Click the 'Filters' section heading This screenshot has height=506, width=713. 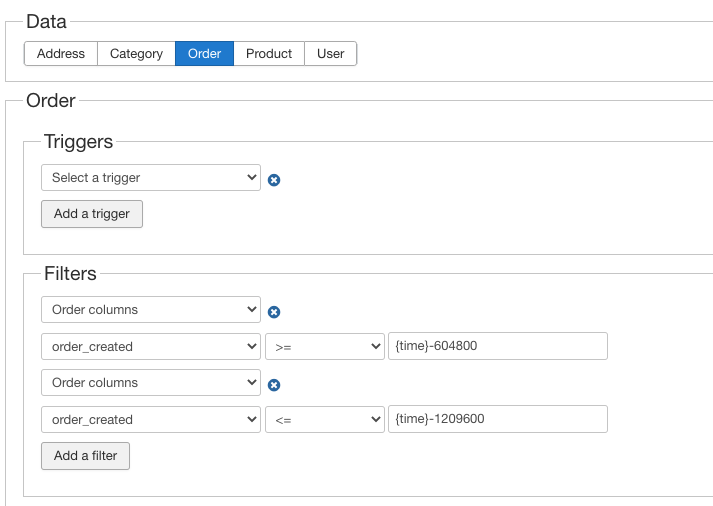(x=70, y=274)
